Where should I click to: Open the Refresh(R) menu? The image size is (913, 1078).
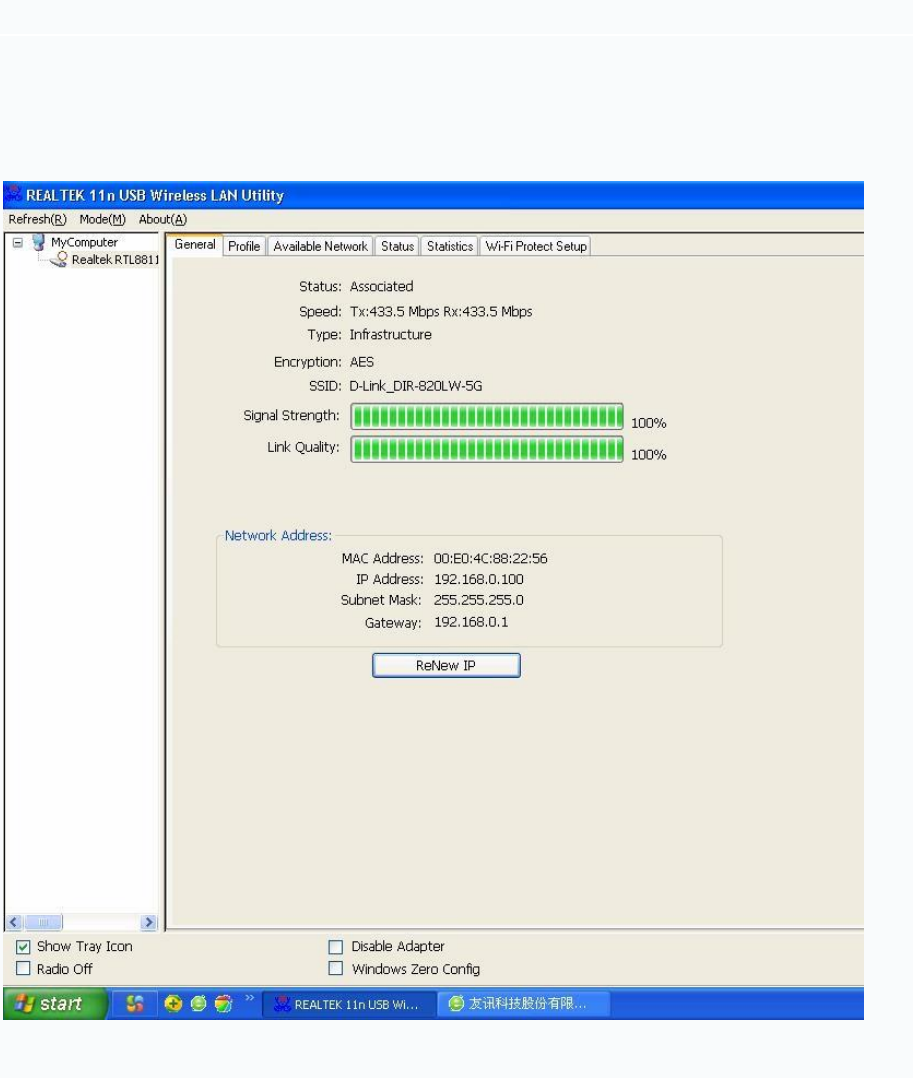pyautogui.click(x=38, y=219)
